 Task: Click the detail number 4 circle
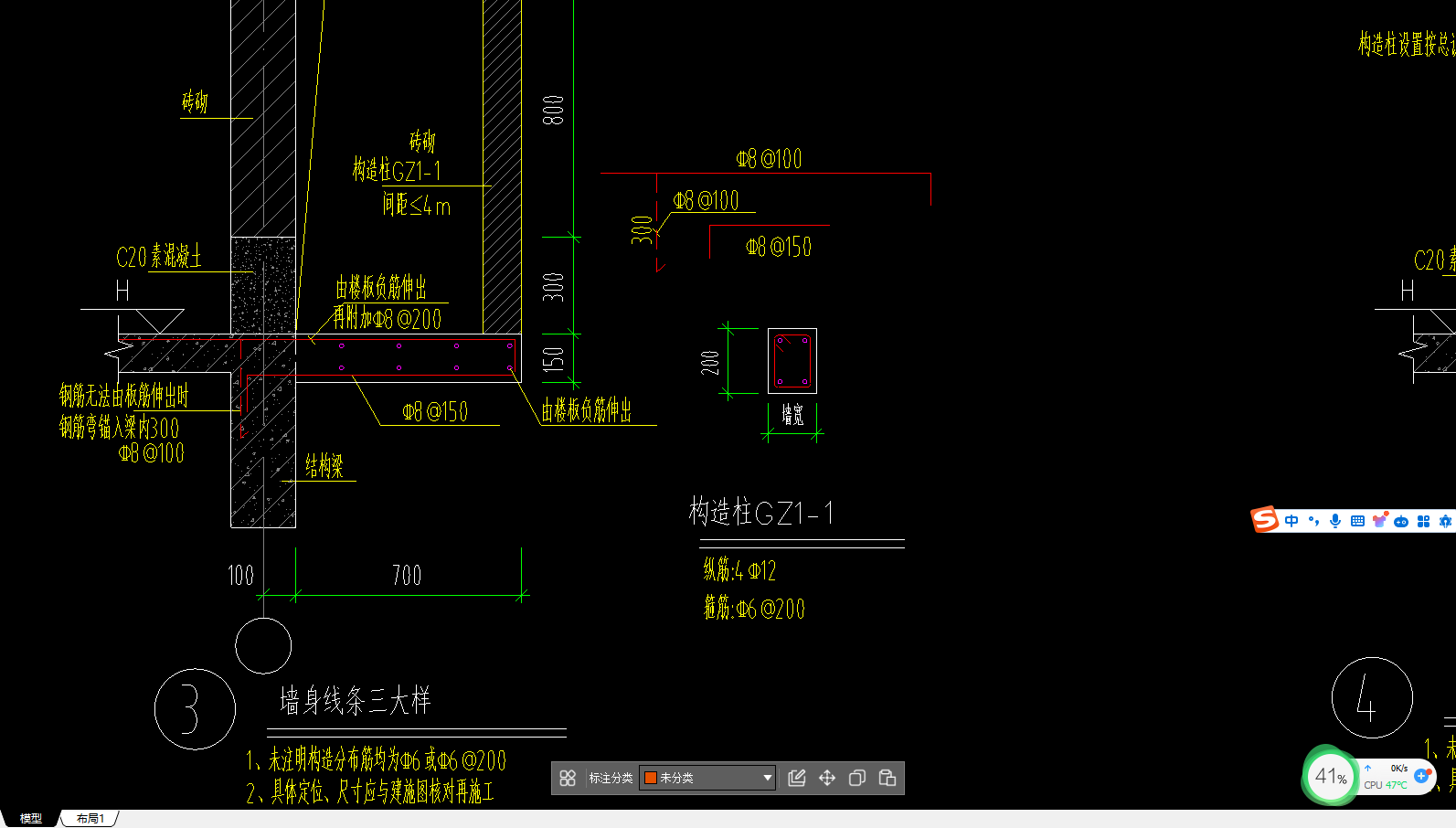tap(1372, 697)
